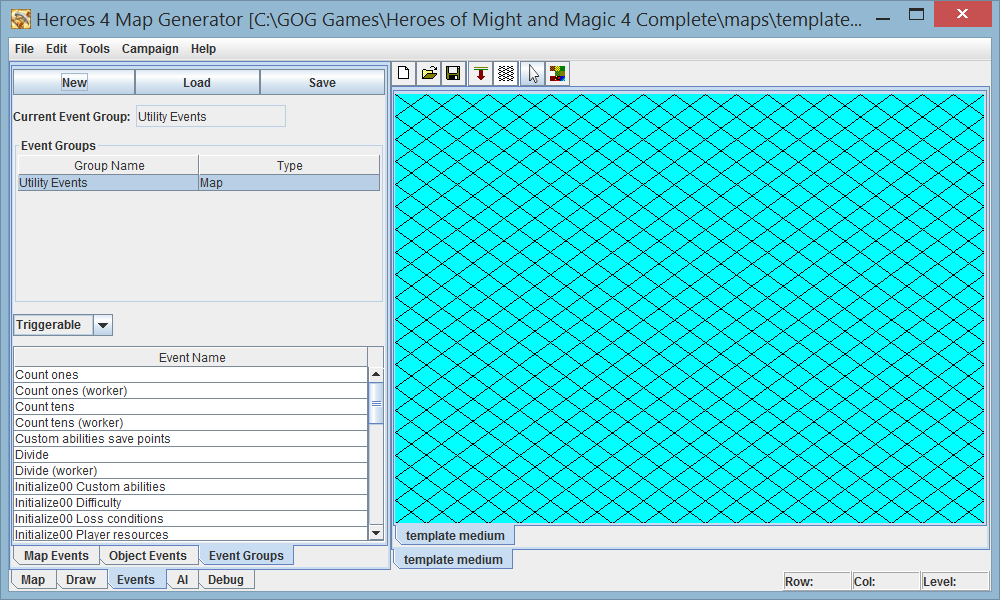1000x600 pixels.
Task: Open the Tools menu
Action: pyautogui.click(x=94, y=48)
